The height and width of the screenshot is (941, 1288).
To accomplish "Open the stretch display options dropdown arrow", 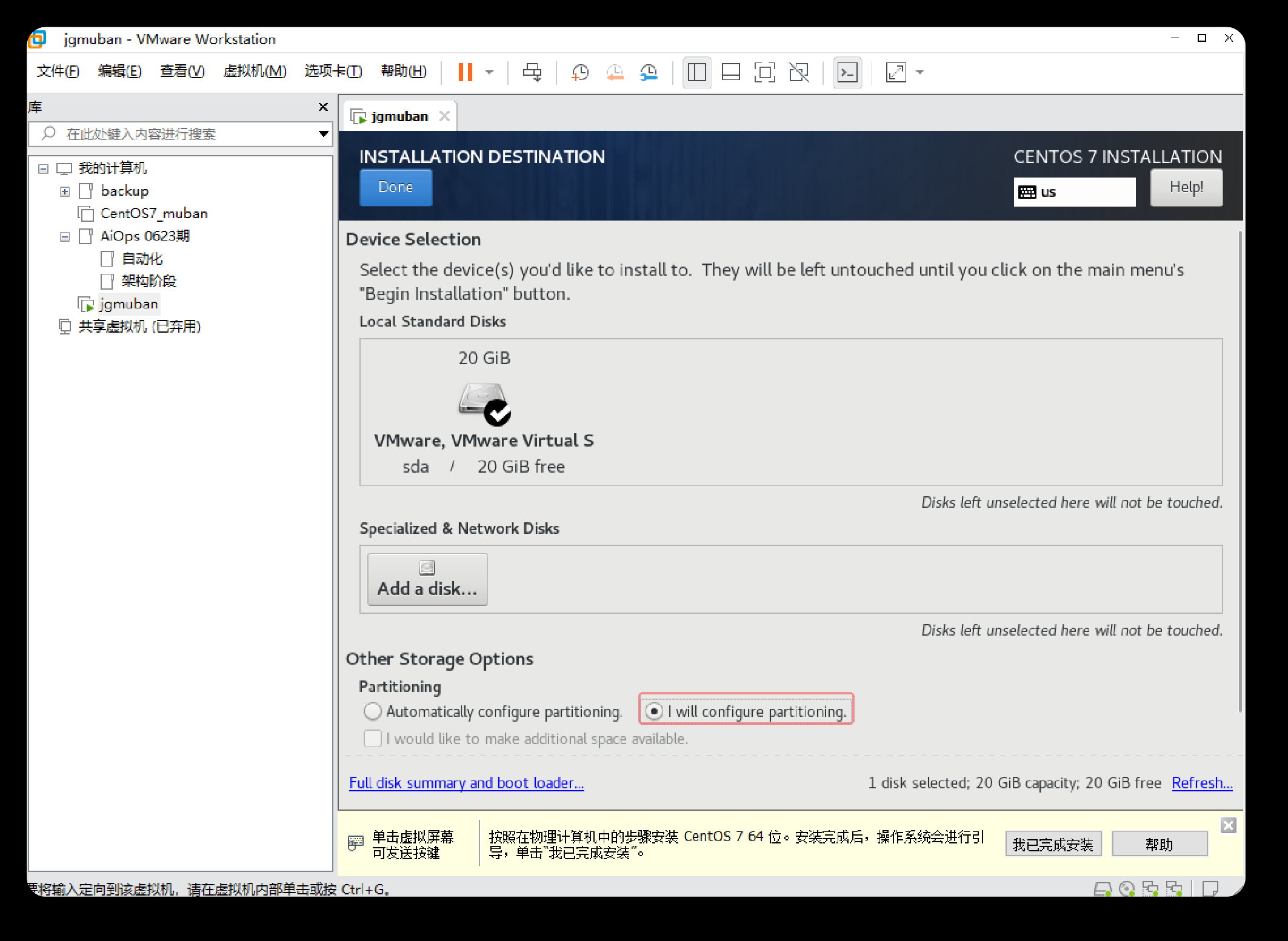I will pos(919,73).
